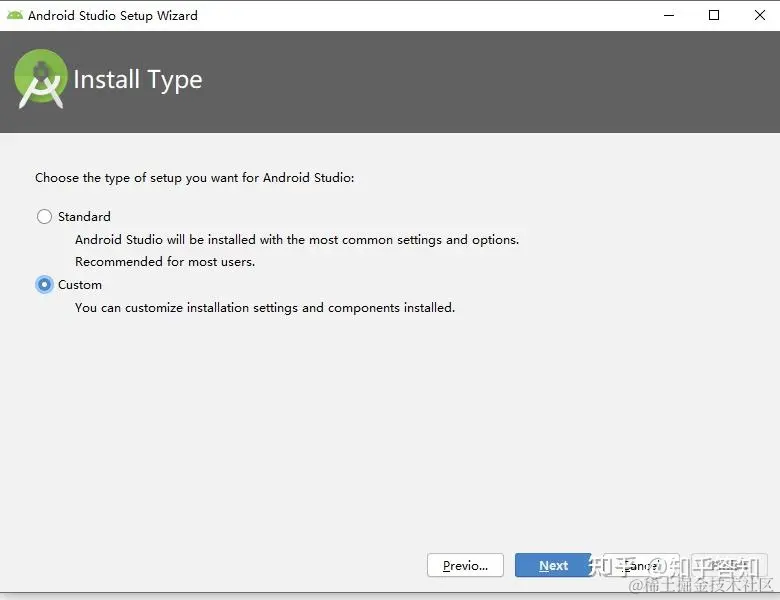Viewport: 780px width, 600px height.
Task: Minimize the Setup Wizard window
Action: click(669, 15)
